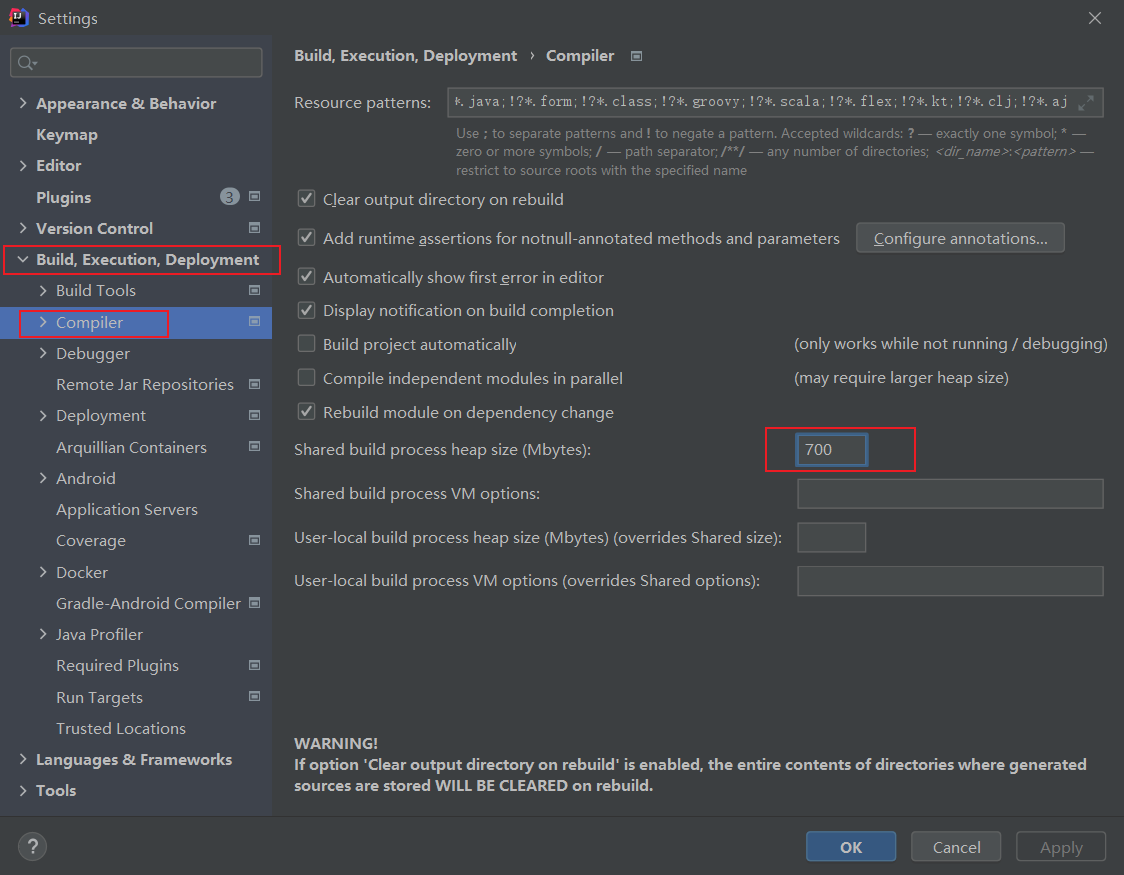1124x875 pixels.
Task: Expand the Build Tools tree node
Action: pos(43,291)
